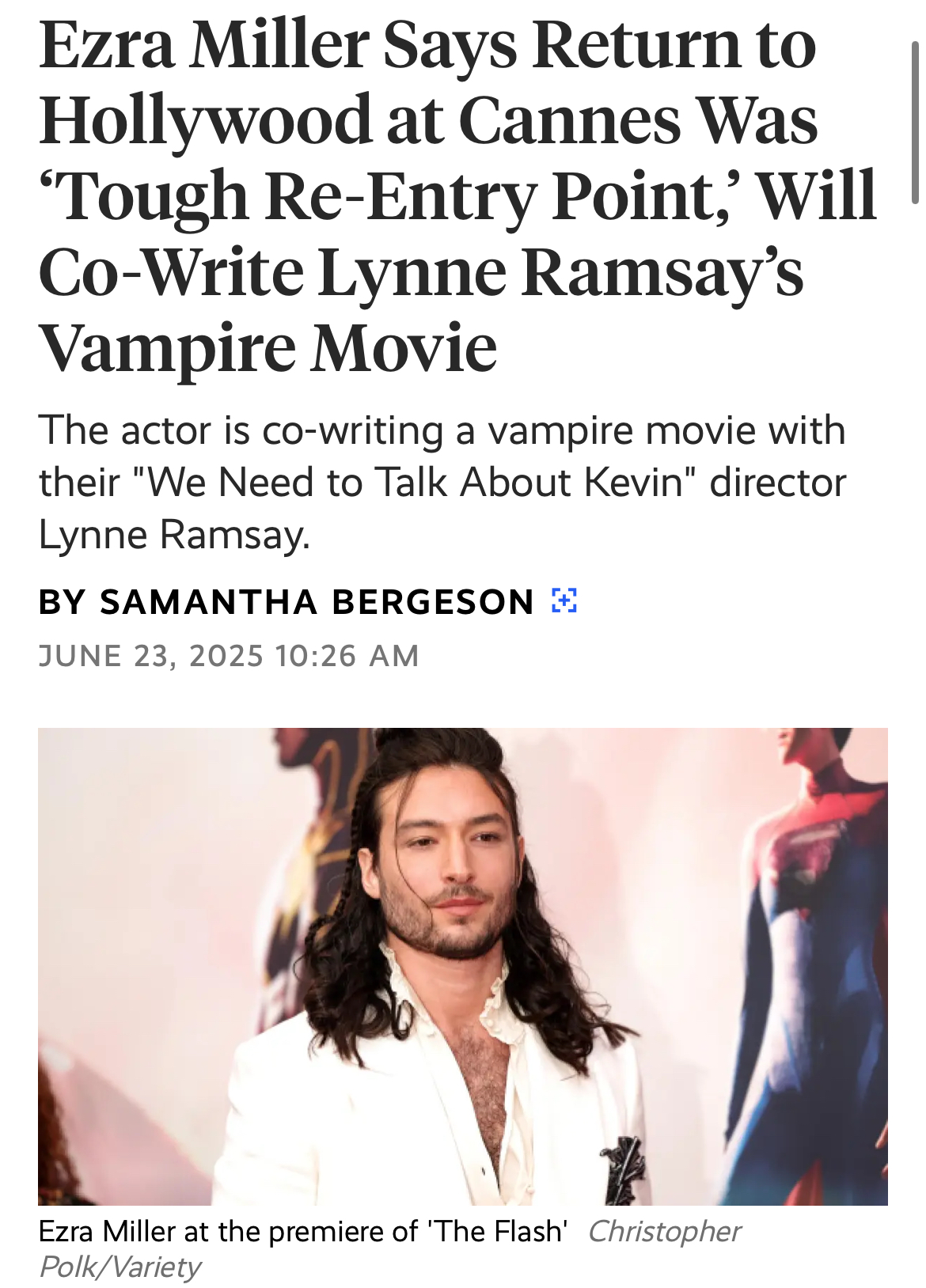Open the article's main premiere photo

463,966
